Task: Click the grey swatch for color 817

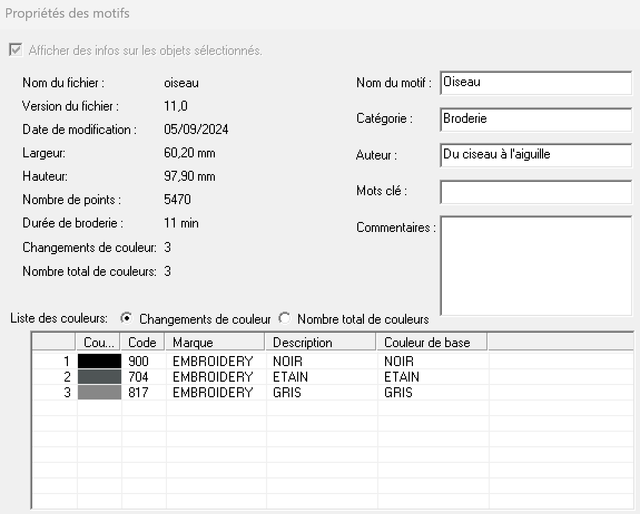Action: pos(100,392)
